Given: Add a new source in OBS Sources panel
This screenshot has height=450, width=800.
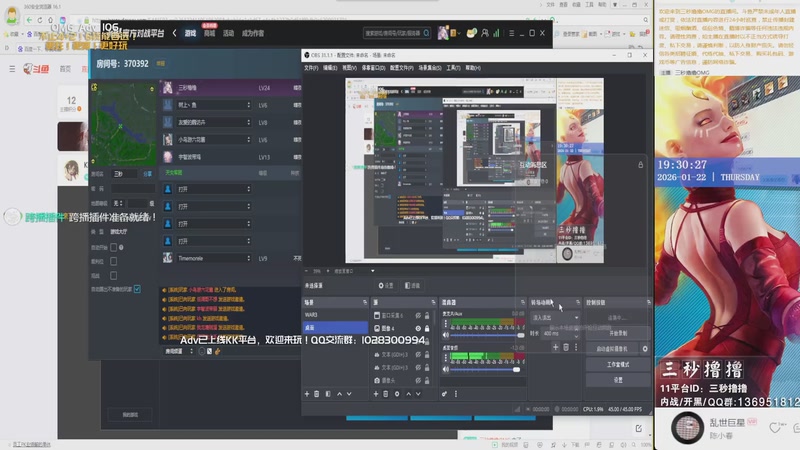Looking at the screenshot, I should [376, 394].
